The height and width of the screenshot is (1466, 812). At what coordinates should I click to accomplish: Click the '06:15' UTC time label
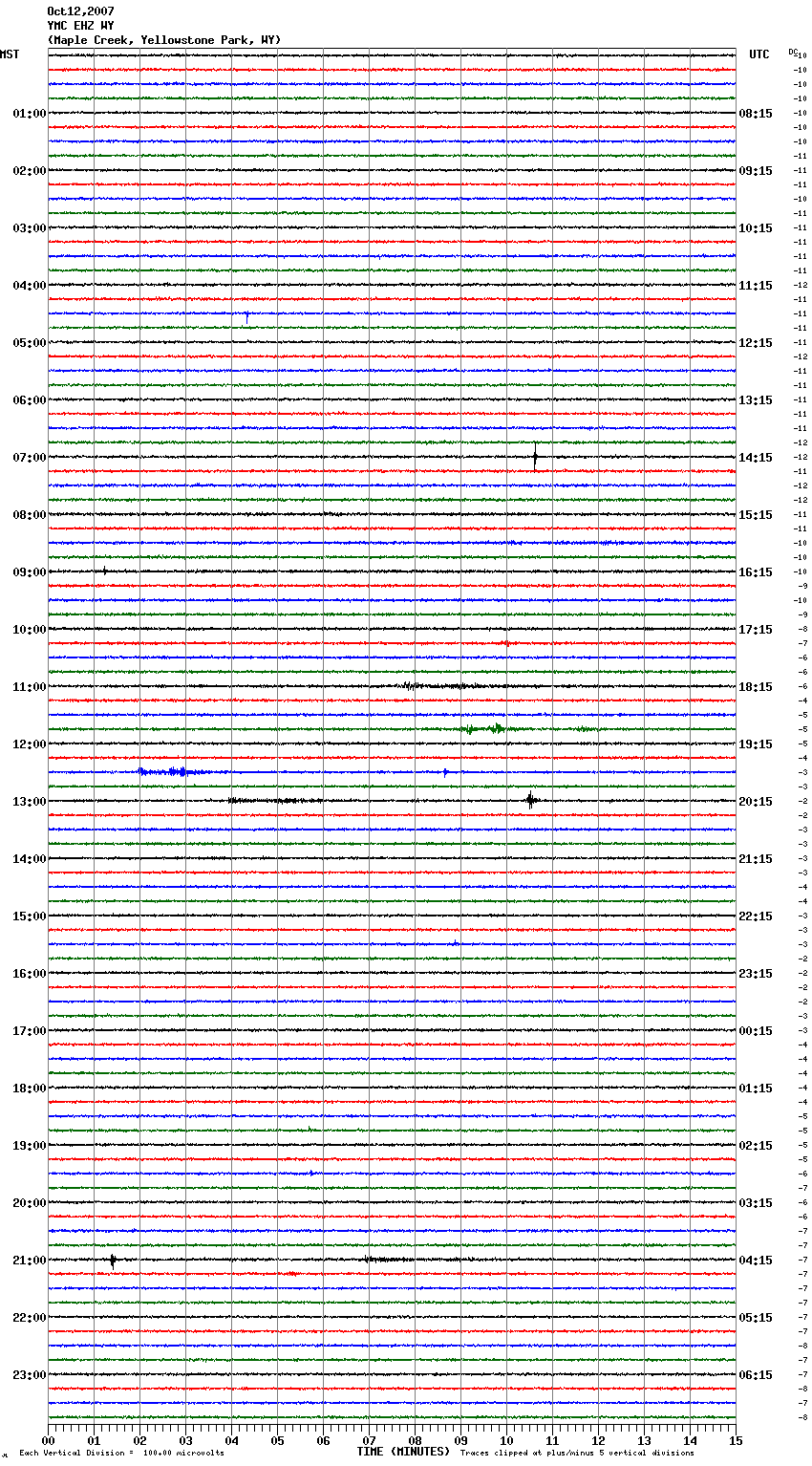pyautogui.click(x=756, y=1375)
